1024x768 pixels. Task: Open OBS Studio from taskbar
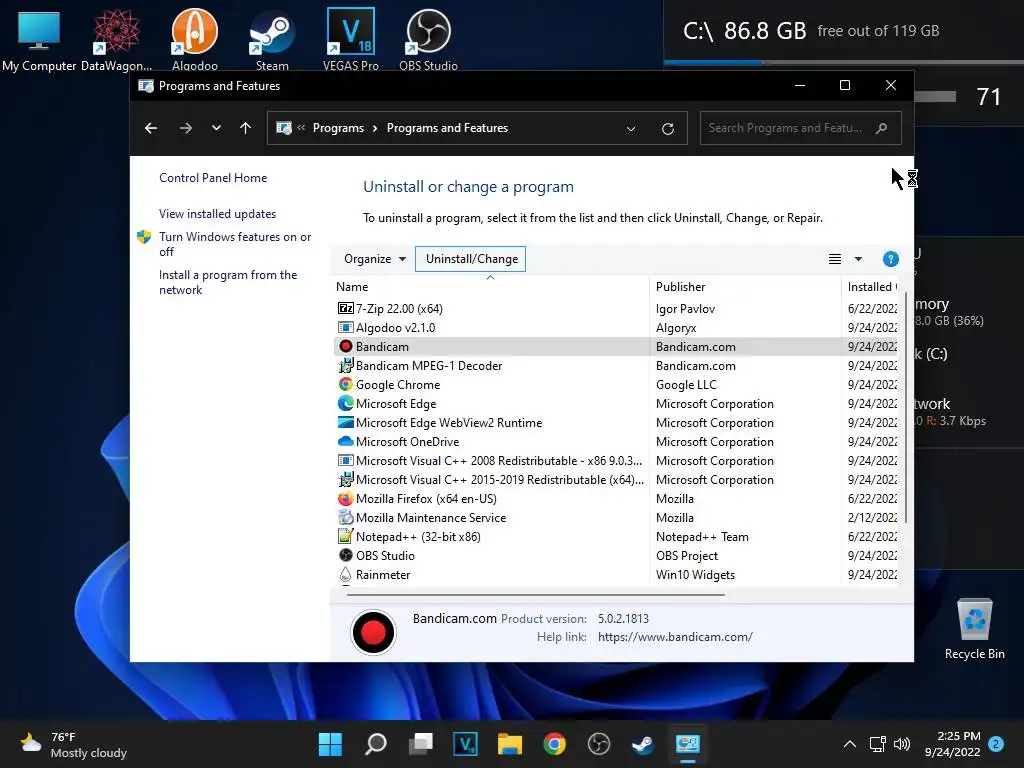(x=598, y=743)
